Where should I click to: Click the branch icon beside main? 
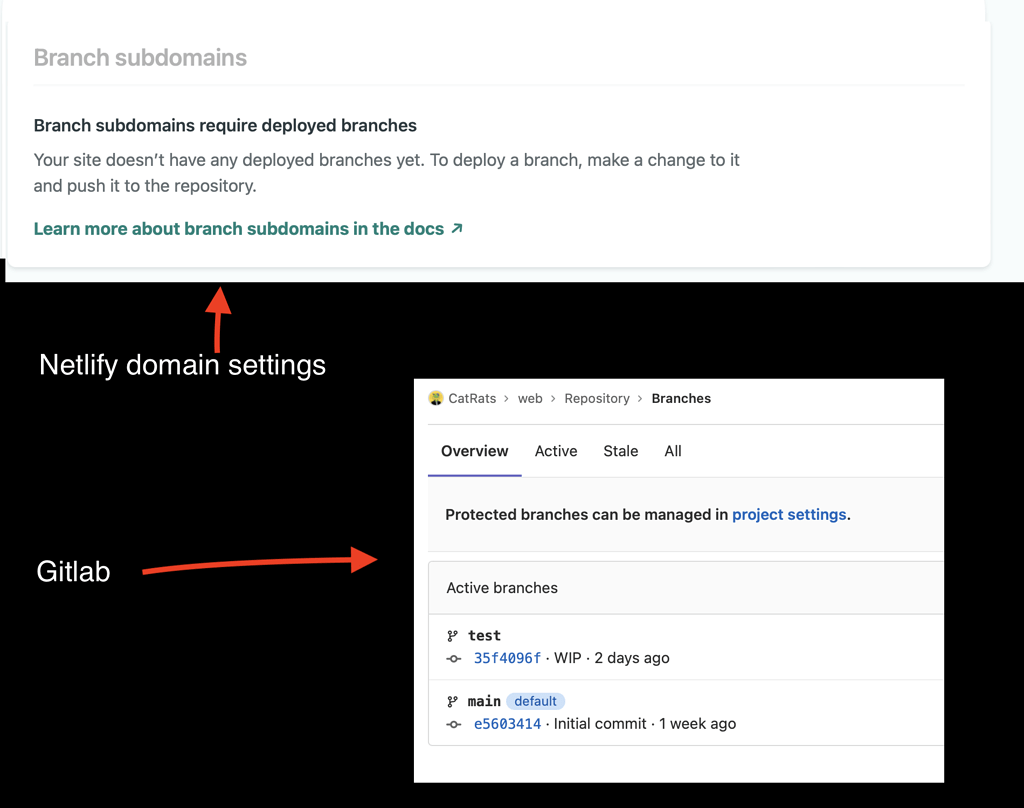click(453, 702)
